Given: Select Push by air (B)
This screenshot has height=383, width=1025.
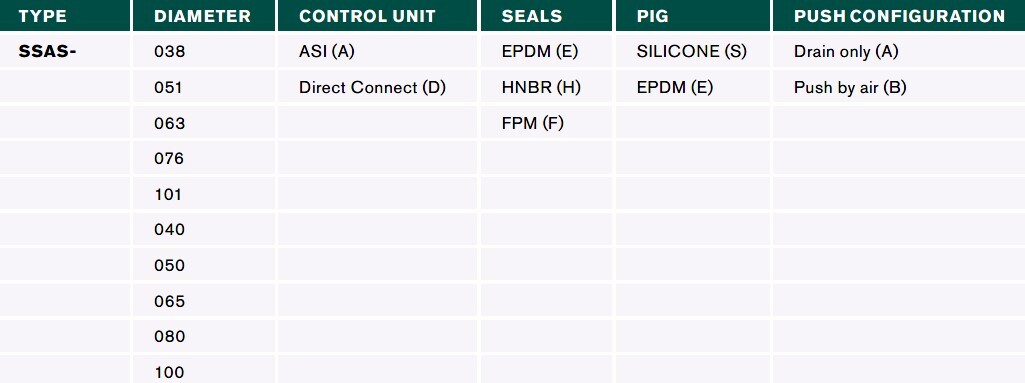Looking at the screenshot, I should pyautogui.click(x=850, y=88).
